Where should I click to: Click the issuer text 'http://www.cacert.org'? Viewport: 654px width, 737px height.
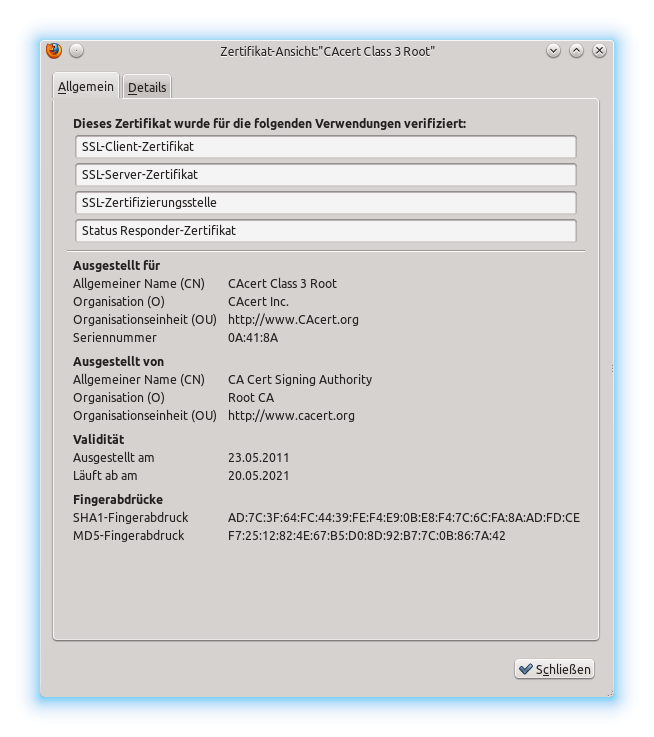pos(291,416)
